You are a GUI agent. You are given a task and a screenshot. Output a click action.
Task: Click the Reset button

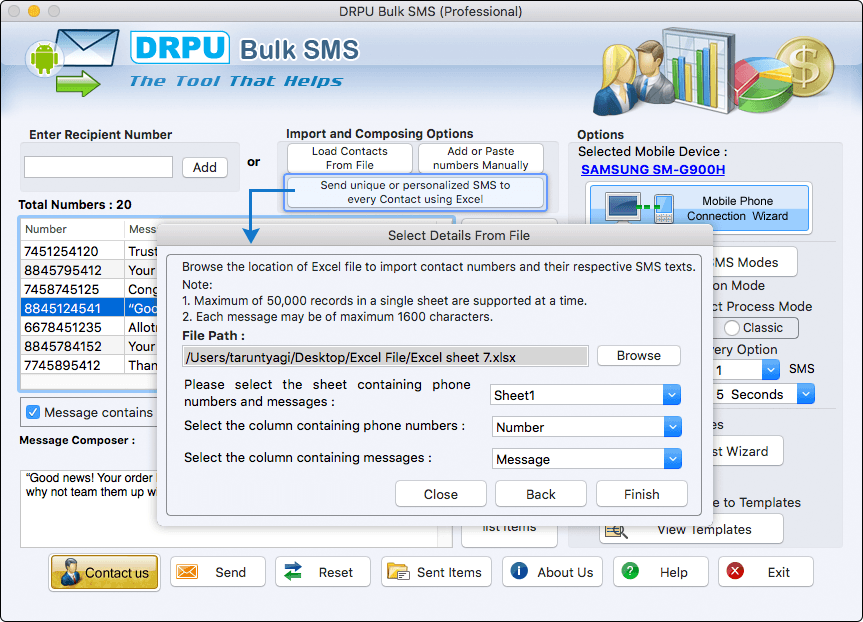click(323, 572)
